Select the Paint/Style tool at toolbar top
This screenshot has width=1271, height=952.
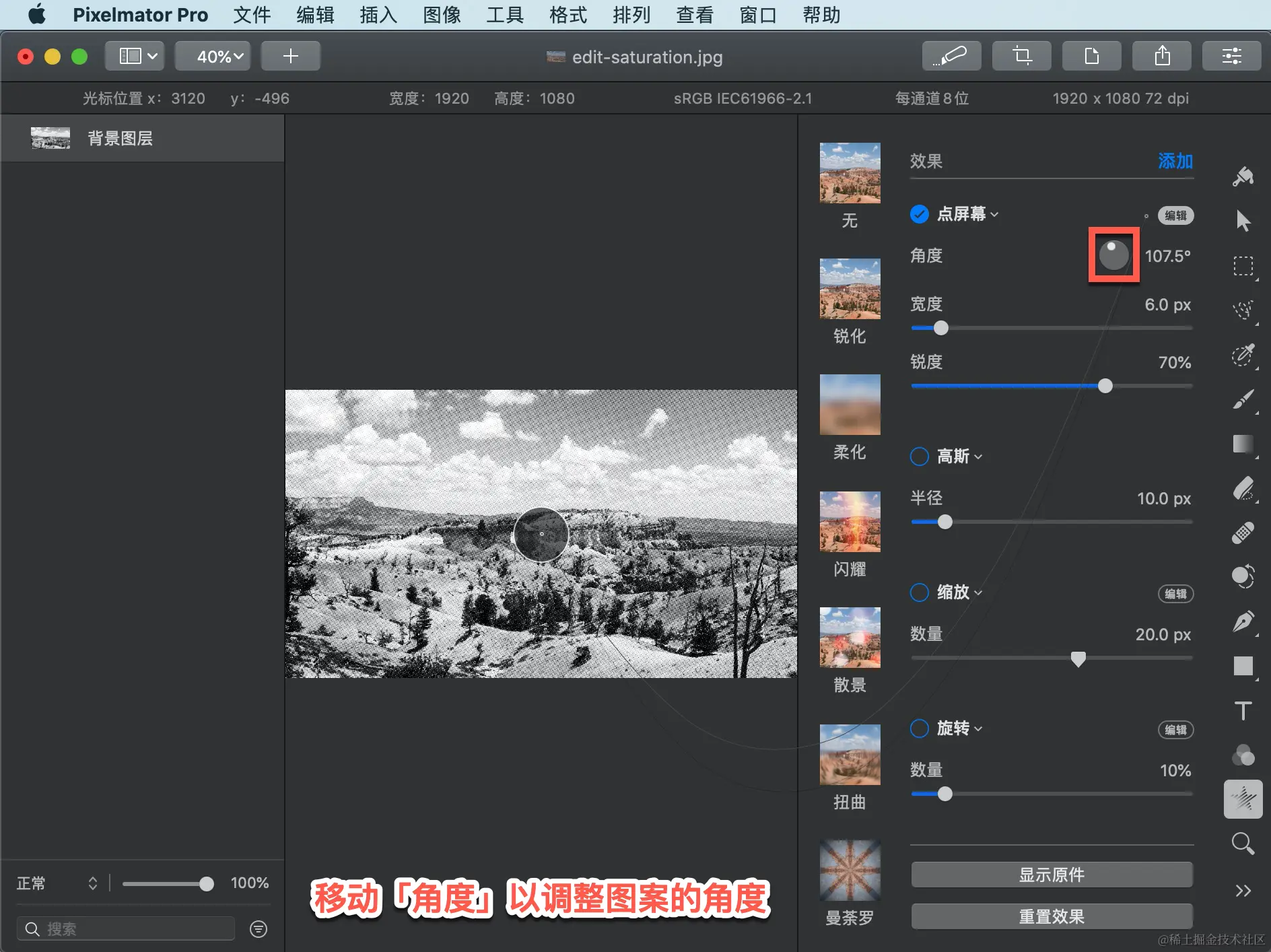[1243, 176]
